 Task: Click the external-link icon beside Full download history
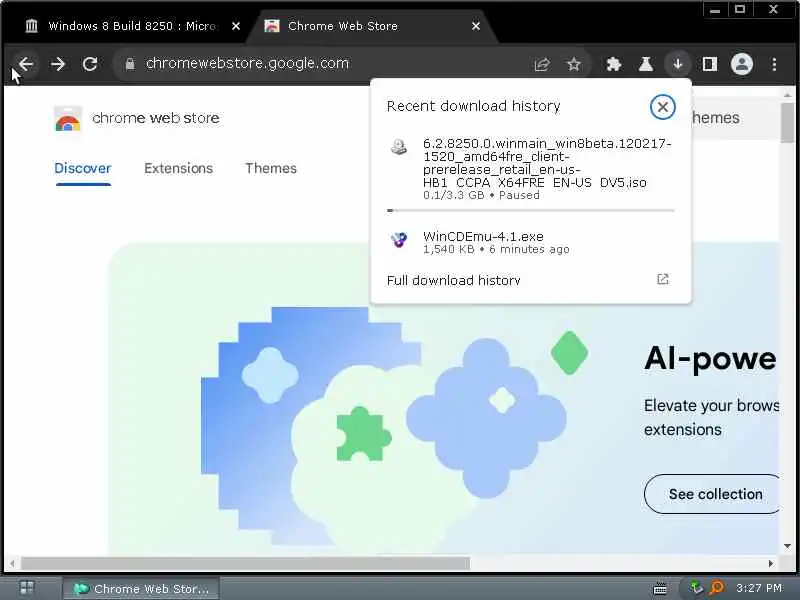tap(663, 279)
